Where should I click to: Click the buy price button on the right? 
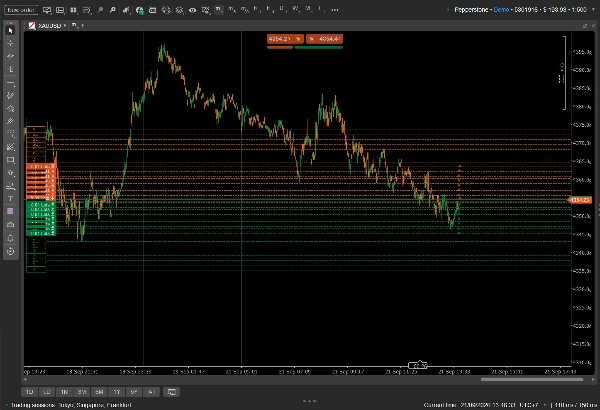tap(324, 39)
